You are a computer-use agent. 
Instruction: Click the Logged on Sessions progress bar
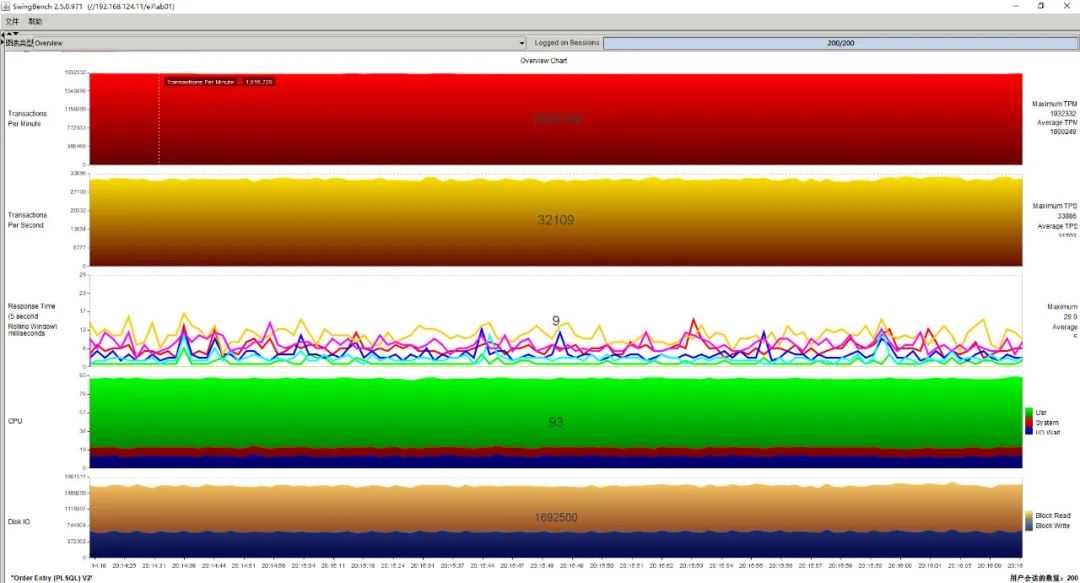coord(840,43)
